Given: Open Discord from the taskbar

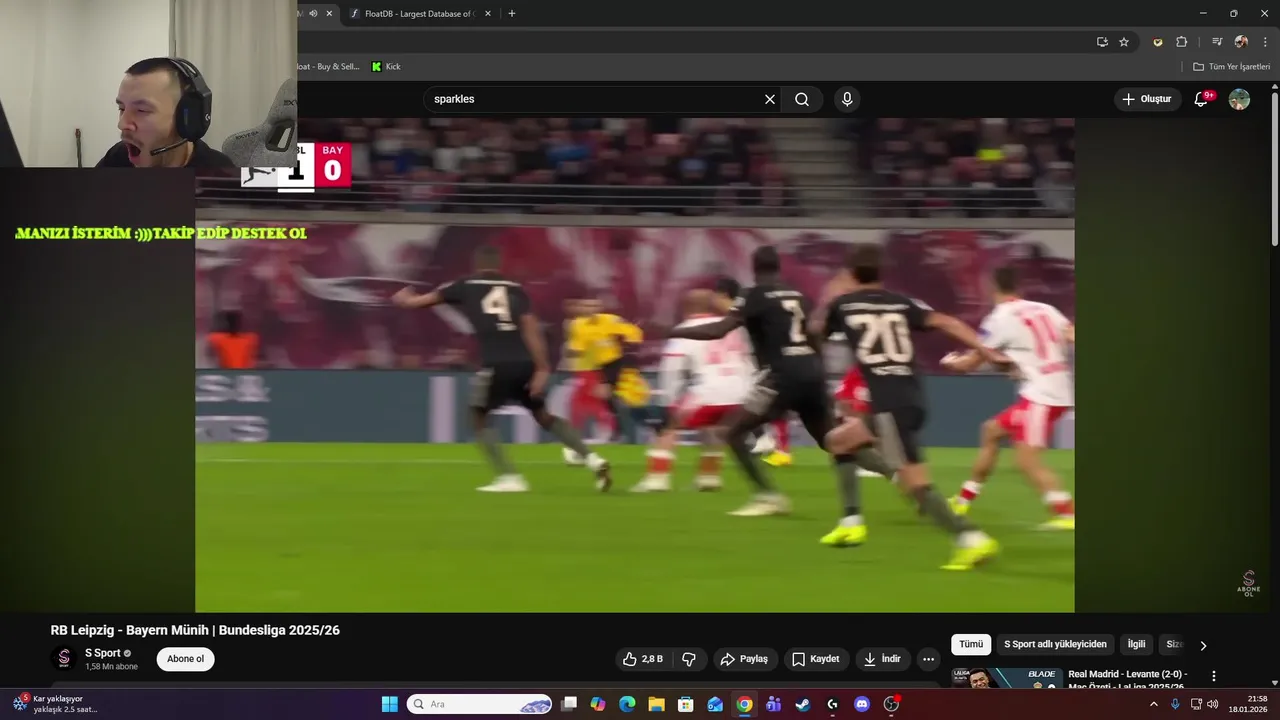Looking at the screenshot, I should pos(862,704).
